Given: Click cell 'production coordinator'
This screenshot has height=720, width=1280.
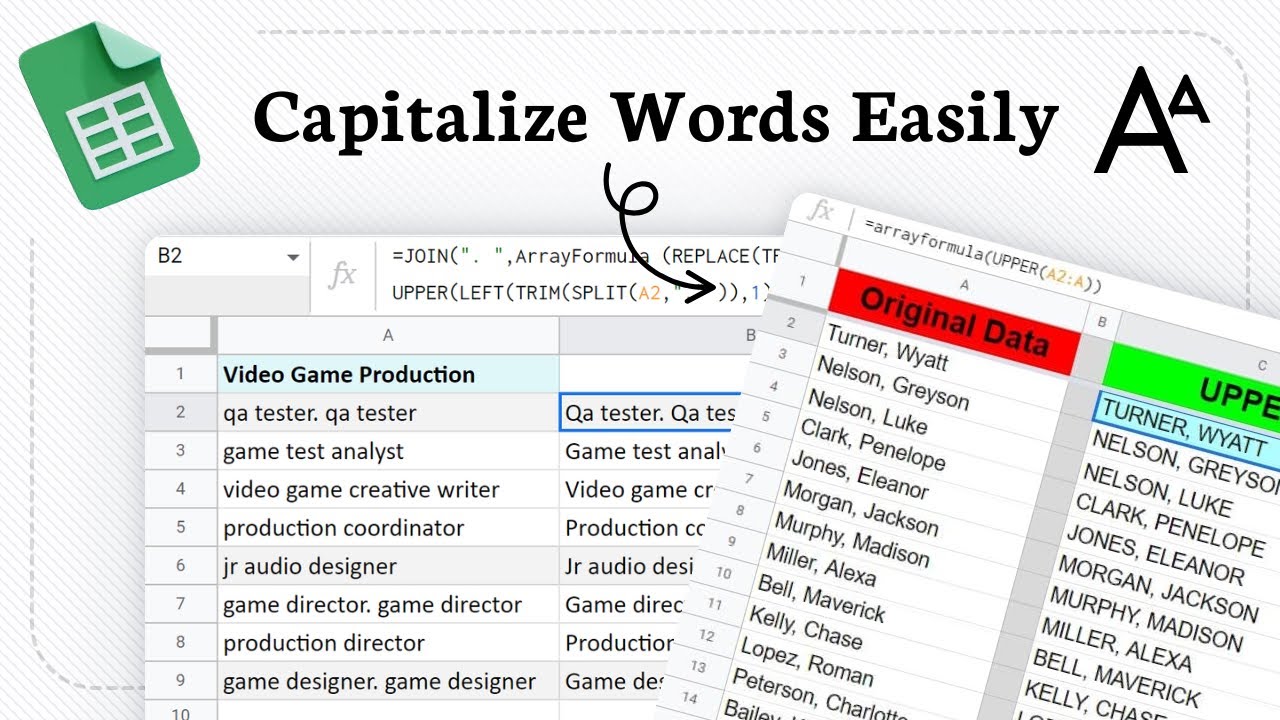Looking at the screenshot, I should [x=388, y=528].
